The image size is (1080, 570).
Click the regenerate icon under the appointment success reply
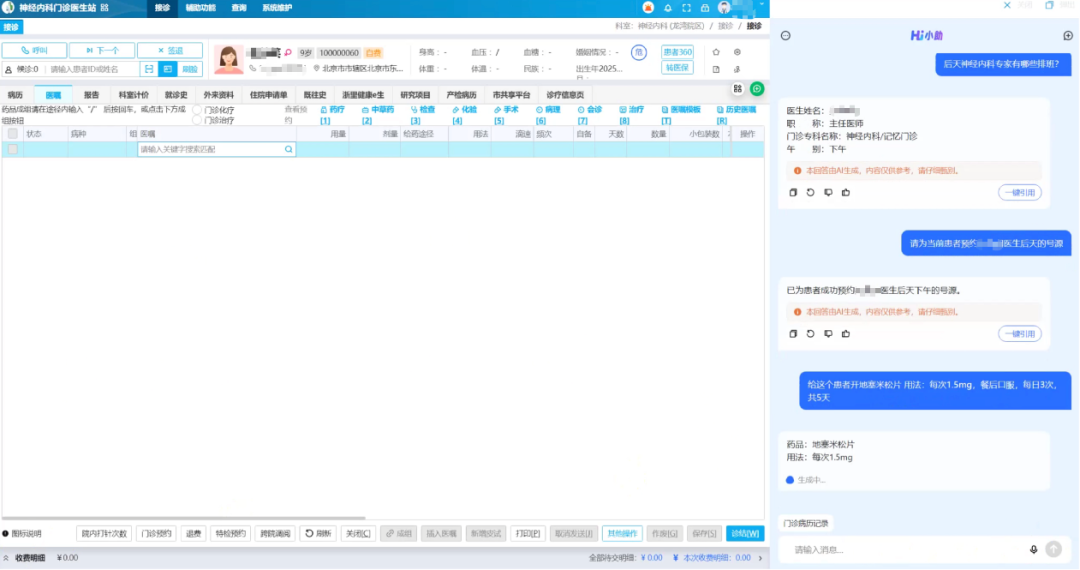pos(809,333)
